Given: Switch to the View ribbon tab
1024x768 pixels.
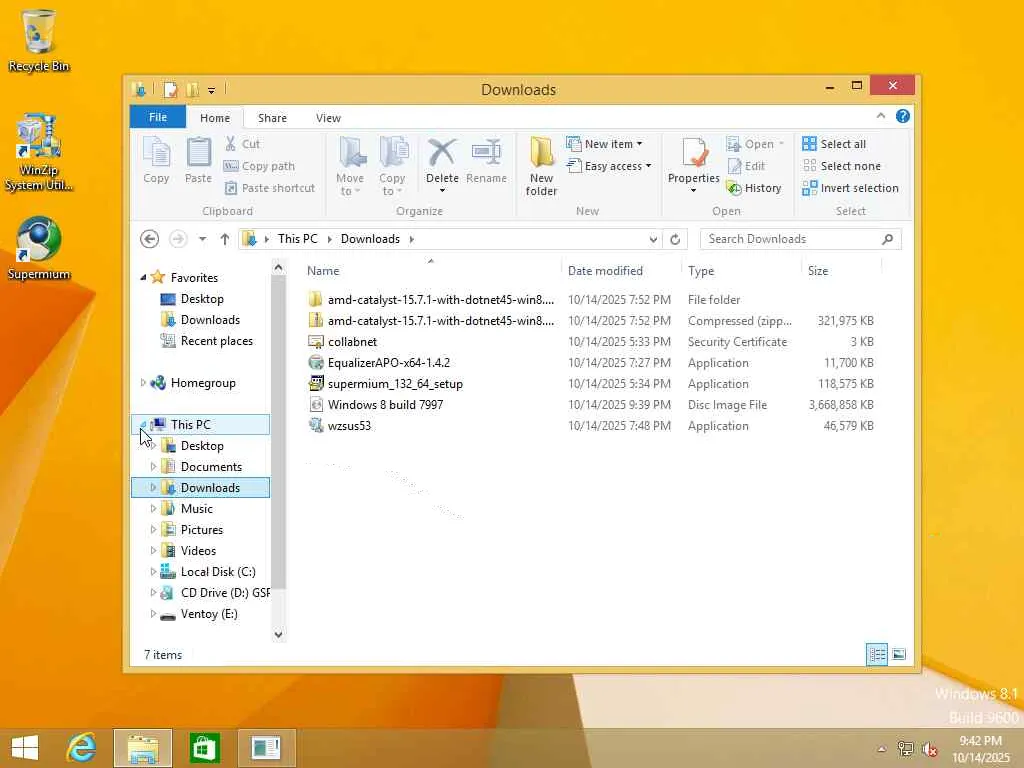Looking at the screenshot, I should click(x=328, y=118).
